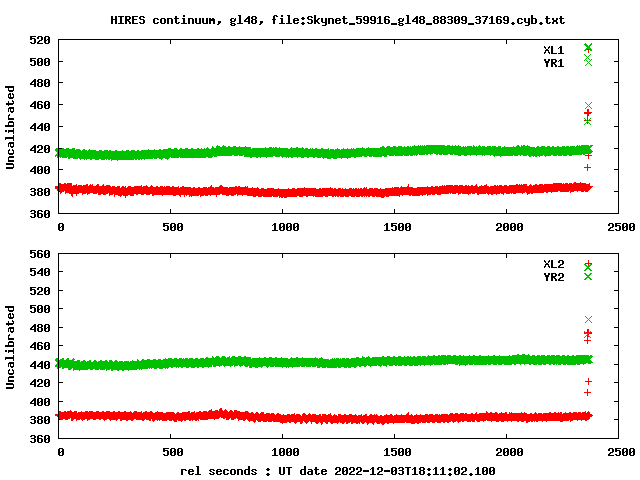Click the 1500 x-axis tick under the XL2/YR2 plot
This screenshot has height=480, width=640.
click(x=397, y=452)
